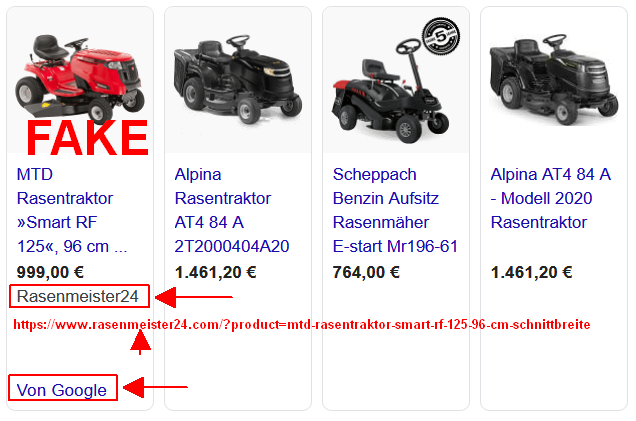The height and width of the screenshot is (421, 636).
Task: Click the red arrow pointing at Von Google
Action: pyautogui.click(x=155, y=387)
